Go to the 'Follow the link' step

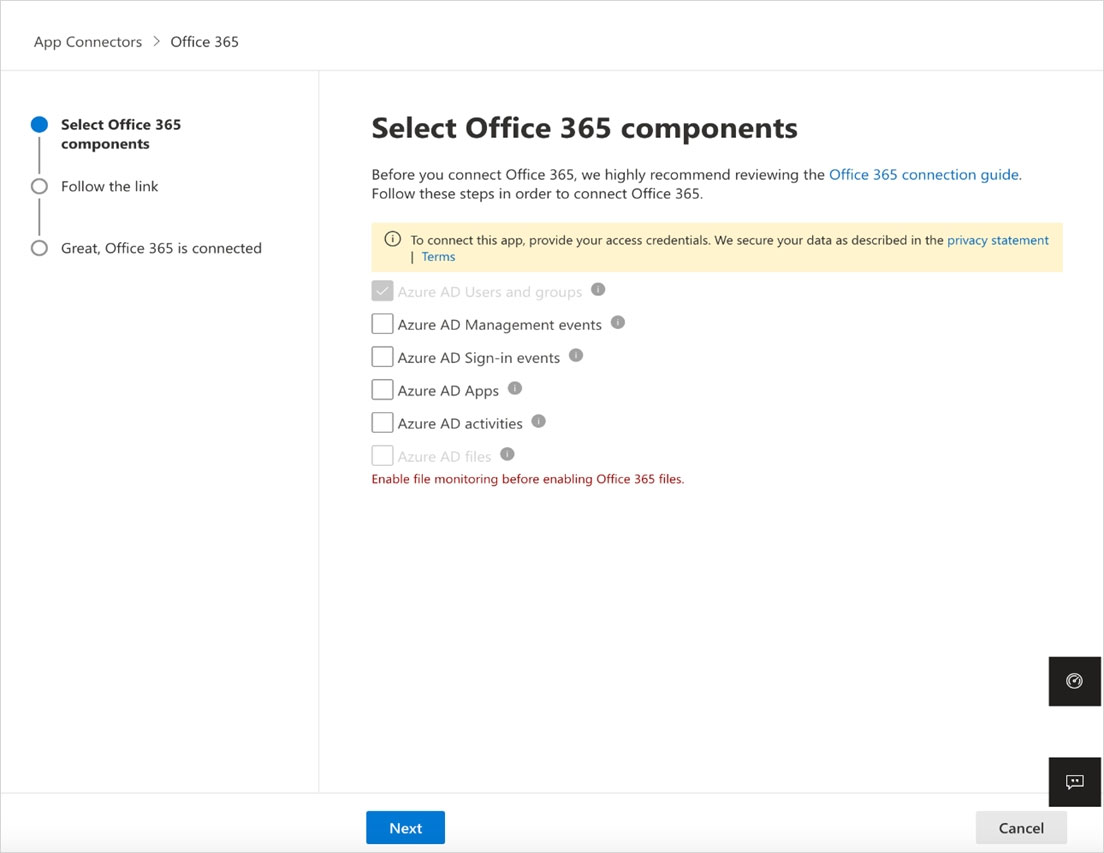pyautogui.click(x=109, y=187)
